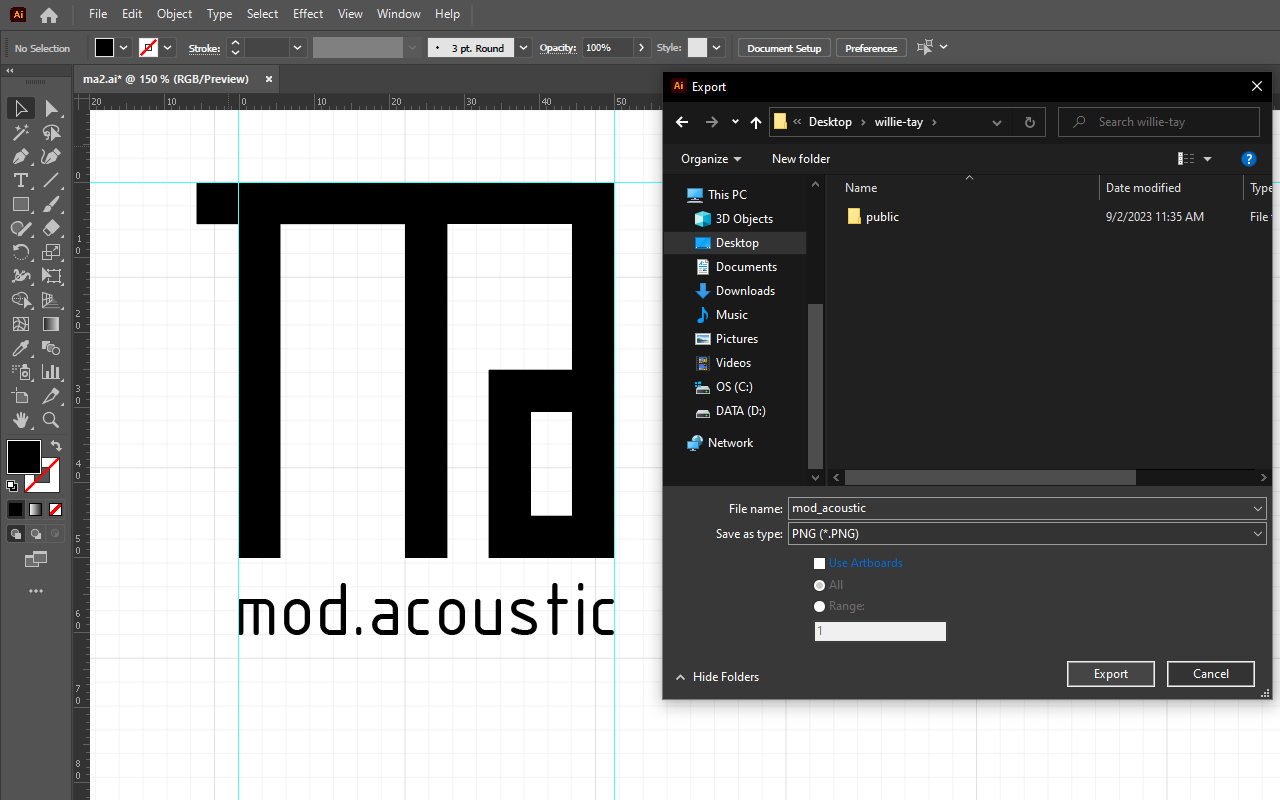The width and height of the screenshot is (1280, 800).
Task: Click the Search willie-tay field
Action: [x=1159, y=122]
